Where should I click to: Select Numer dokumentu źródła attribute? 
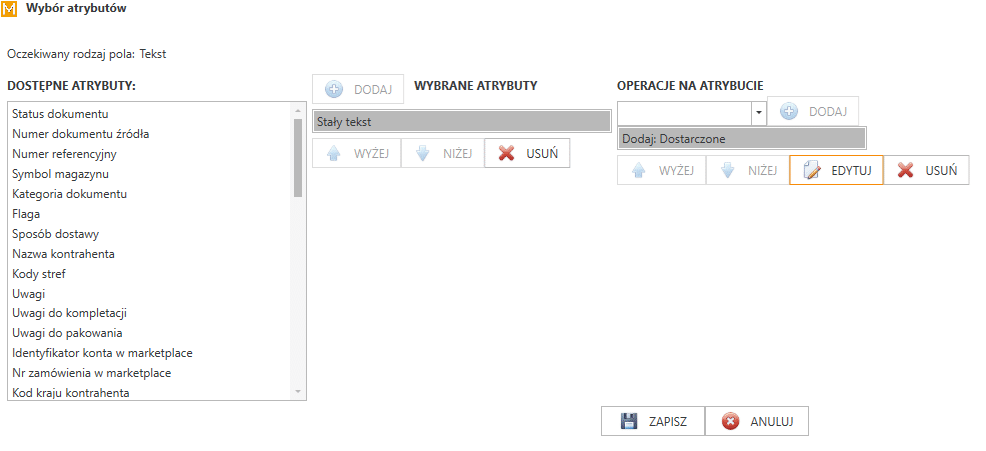coord(151,134)
